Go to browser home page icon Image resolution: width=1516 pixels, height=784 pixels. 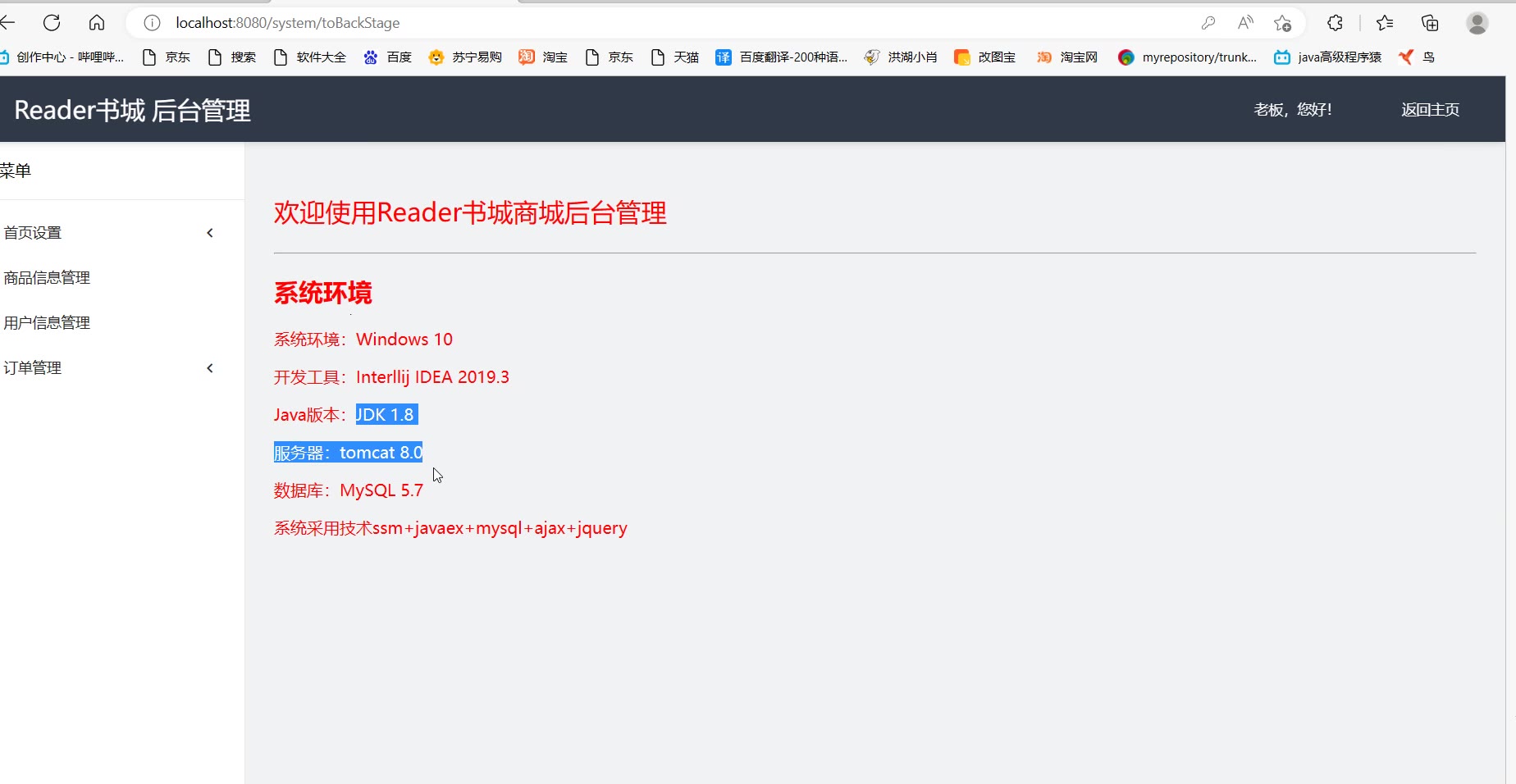tap(97, 23)
